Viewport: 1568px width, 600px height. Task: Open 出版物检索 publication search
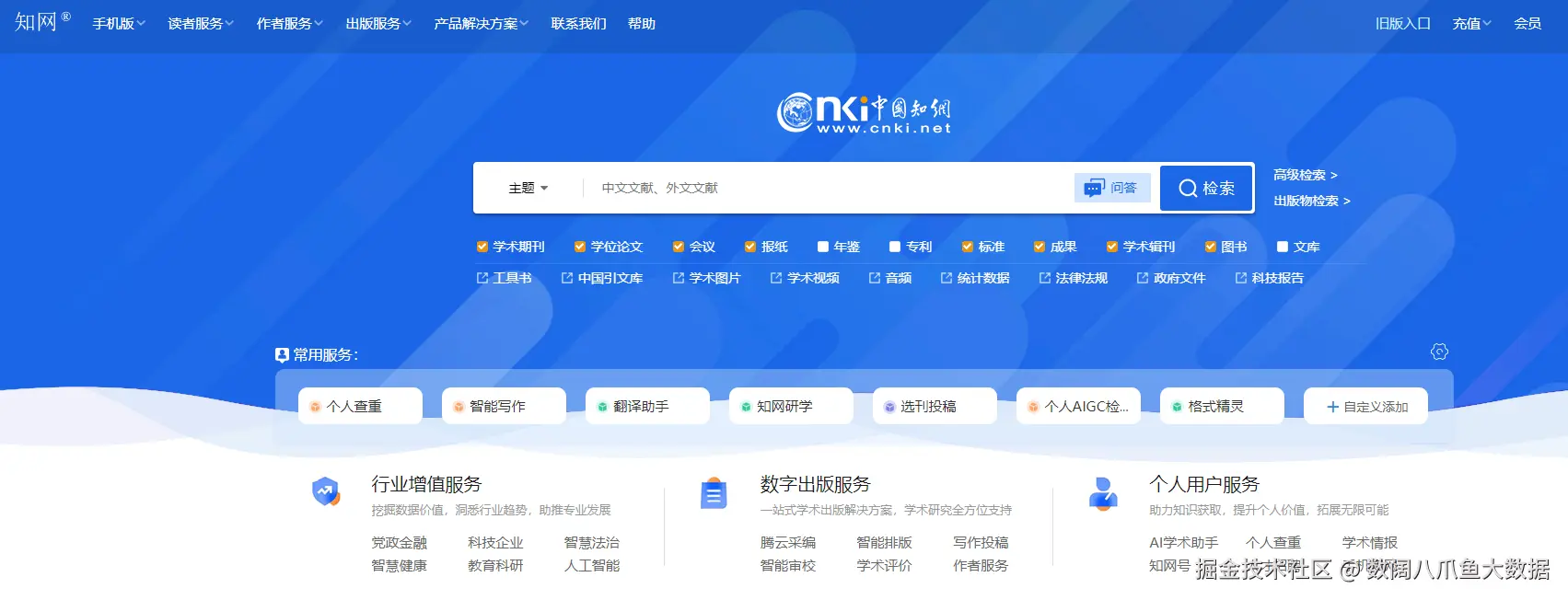tap(1311, 201)
